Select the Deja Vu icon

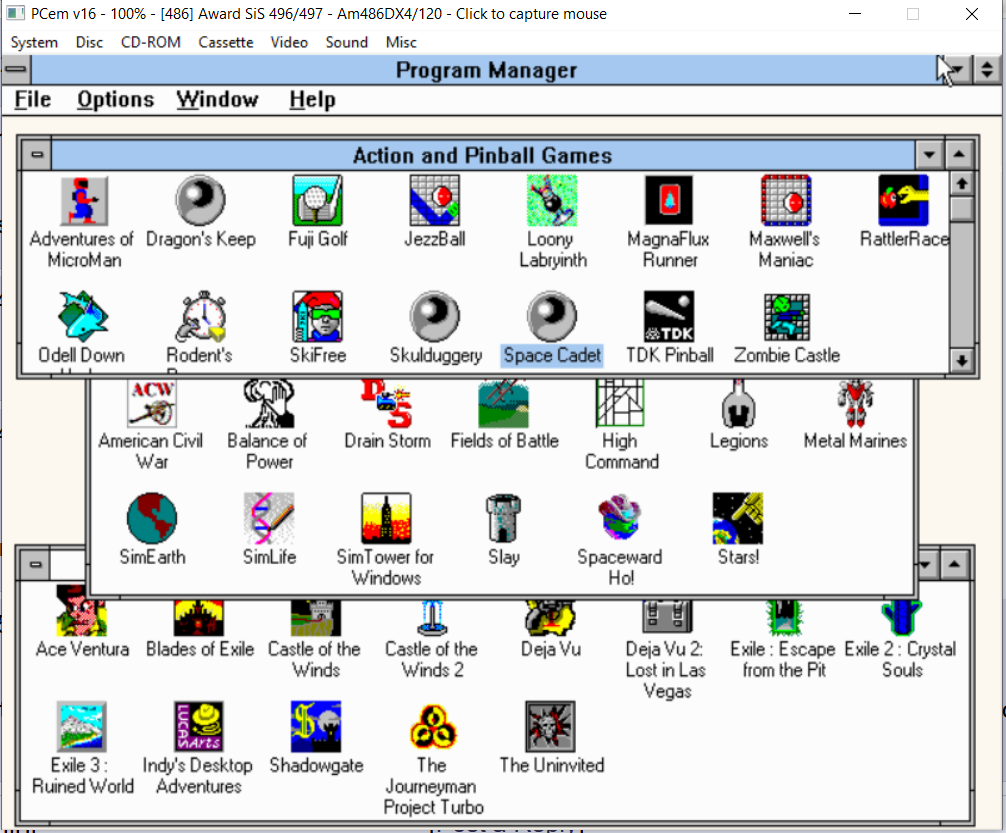550,618
